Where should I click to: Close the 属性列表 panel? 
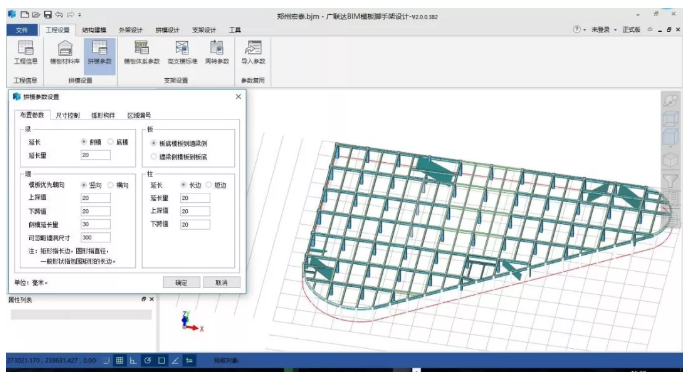click(x=152, y=299)
